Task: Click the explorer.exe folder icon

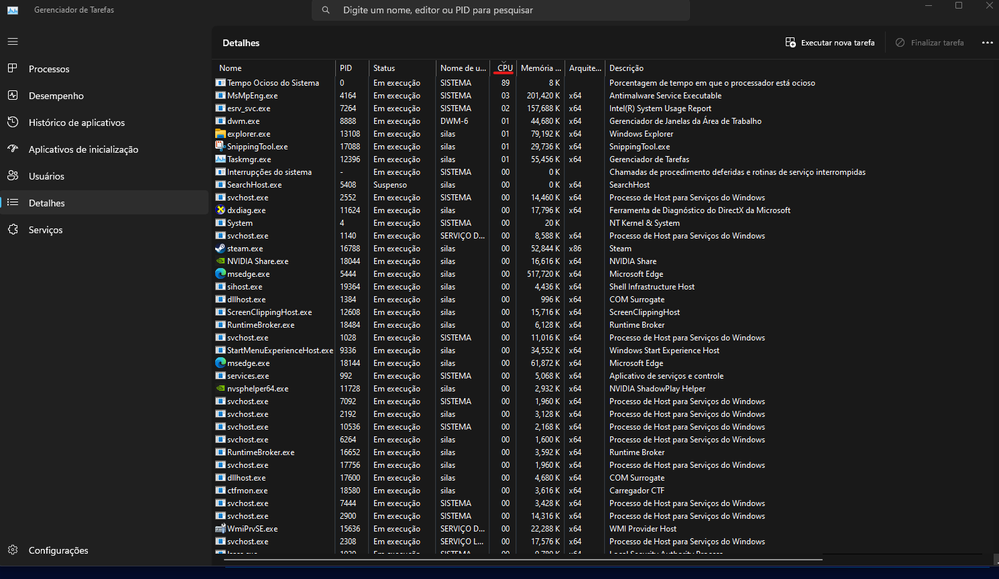Action: tap(220, 134)
